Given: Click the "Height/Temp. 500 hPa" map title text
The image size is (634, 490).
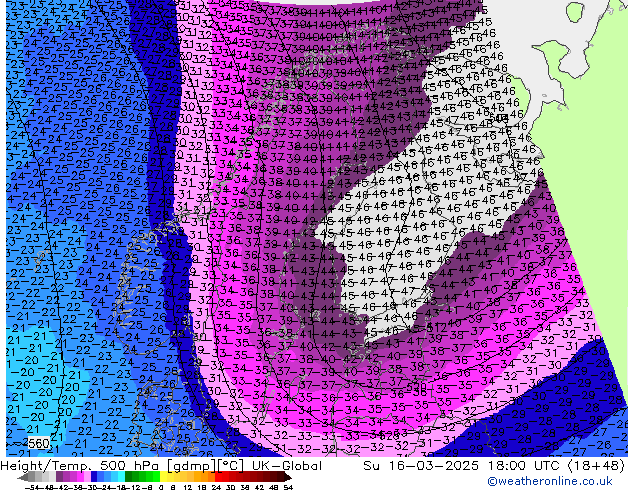Looking at the screenshot, I should point(80,466).
